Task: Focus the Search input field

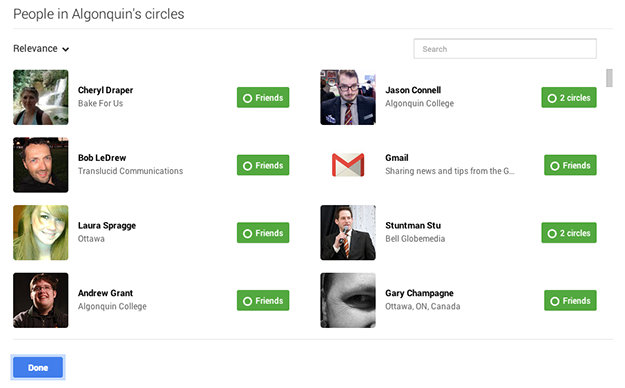Action: pos(505,49)
